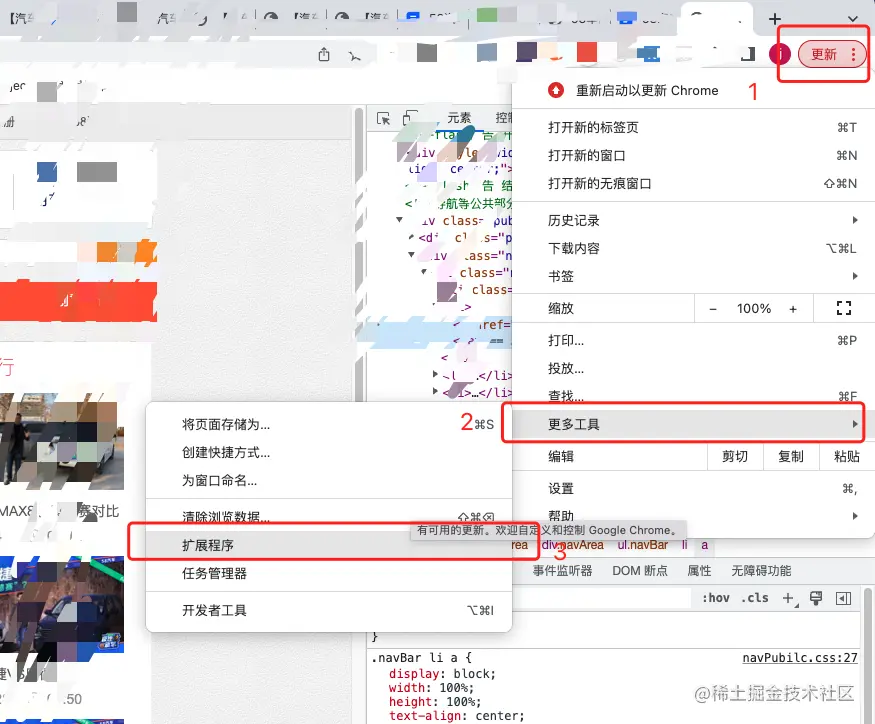Select the li breadcrumb item
Screen dimensions: 875x724
click(x=684, y=545)
